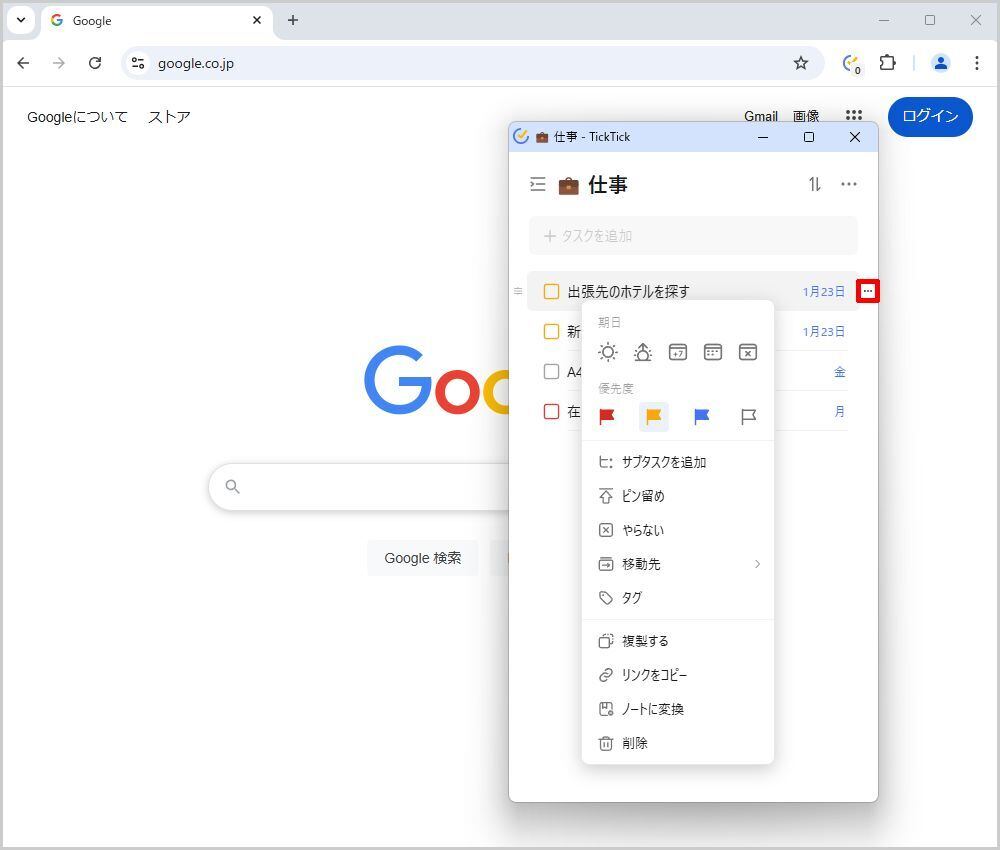The image size is (1000, 850).
Task: Set low priority with the blue flag
Action: (x=702, y=416)
